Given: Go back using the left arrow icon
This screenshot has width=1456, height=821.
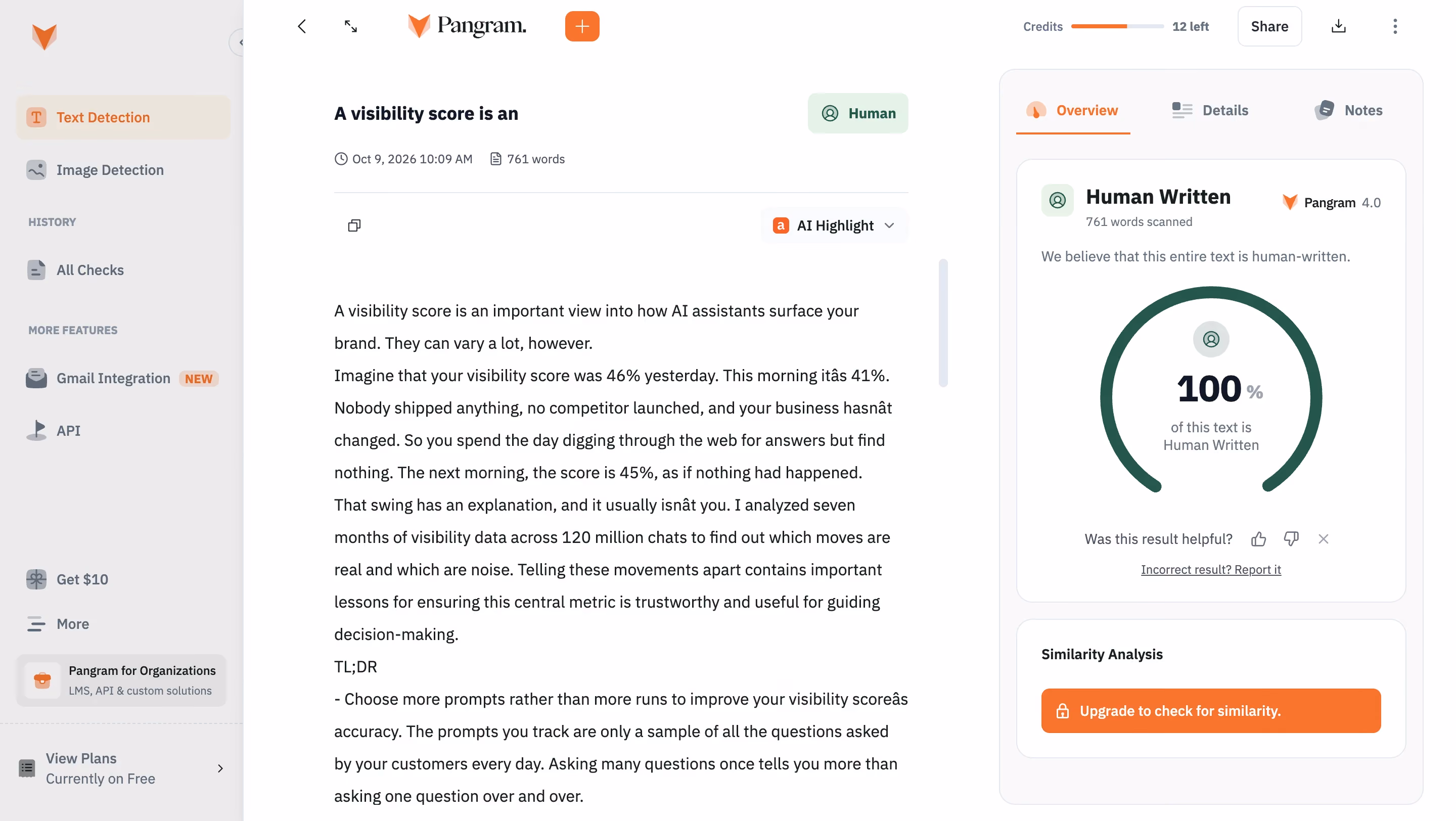Looking at the screenshot, I should click(302, 26).
